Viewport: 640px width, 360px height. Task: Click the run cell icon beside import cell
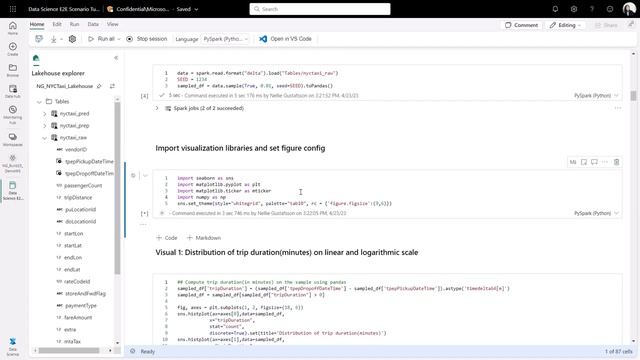click(133, 176)
